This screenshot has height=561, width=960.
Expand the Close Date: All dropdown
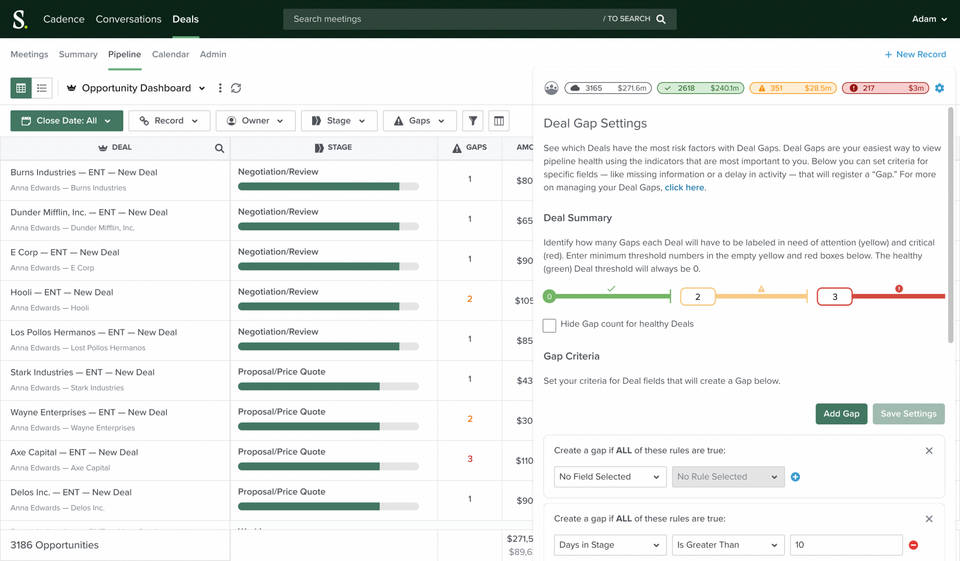pos(67,121)
